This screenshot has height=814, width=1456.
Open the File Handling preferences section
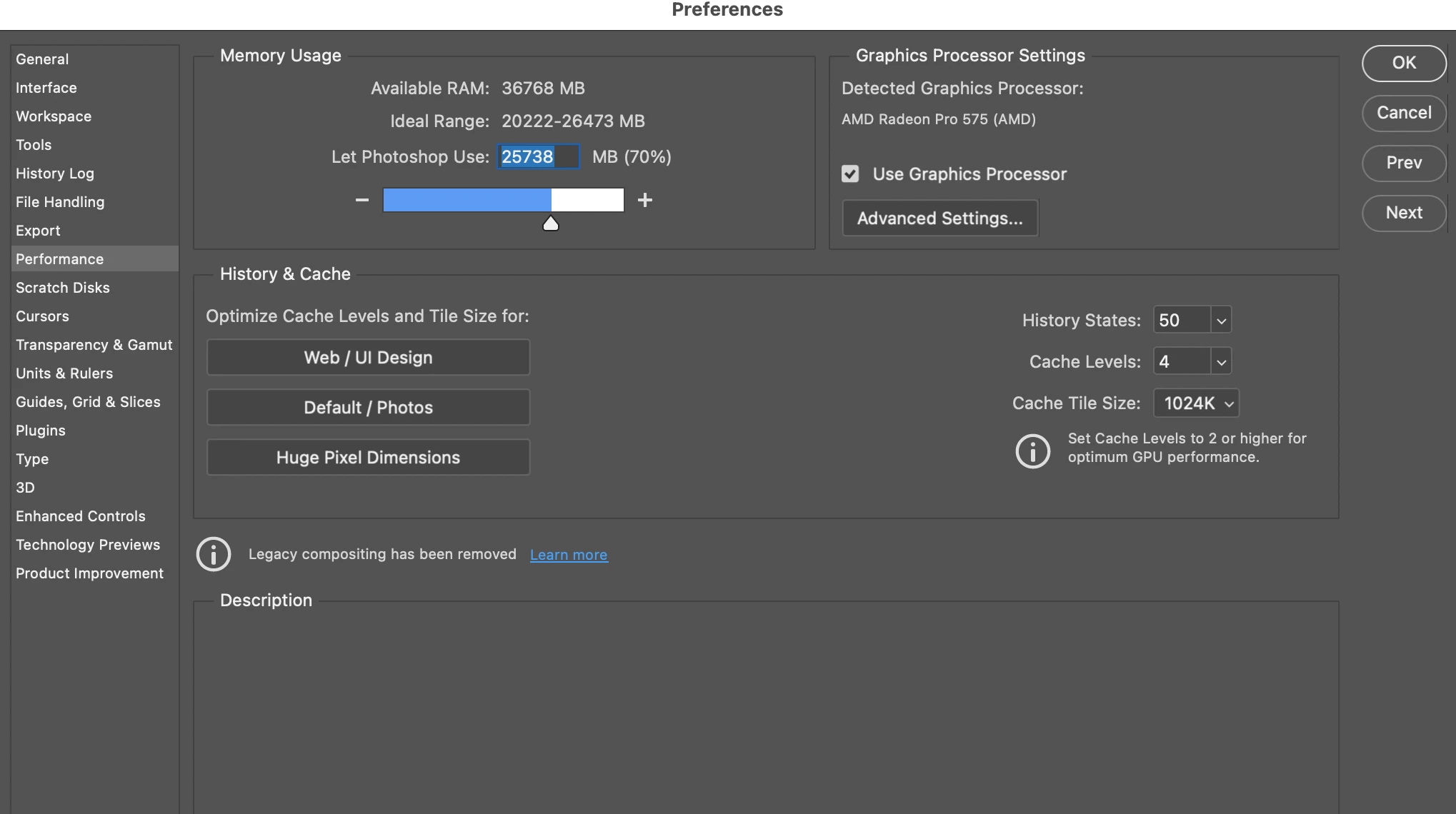pos(60,202)
